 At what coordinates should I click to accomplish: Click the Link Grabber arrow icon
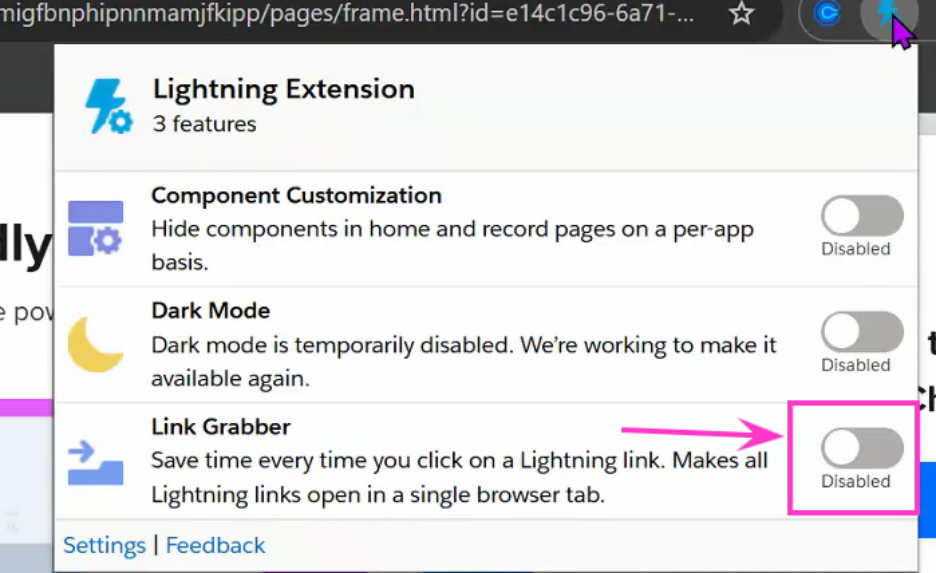pos(96,462)
